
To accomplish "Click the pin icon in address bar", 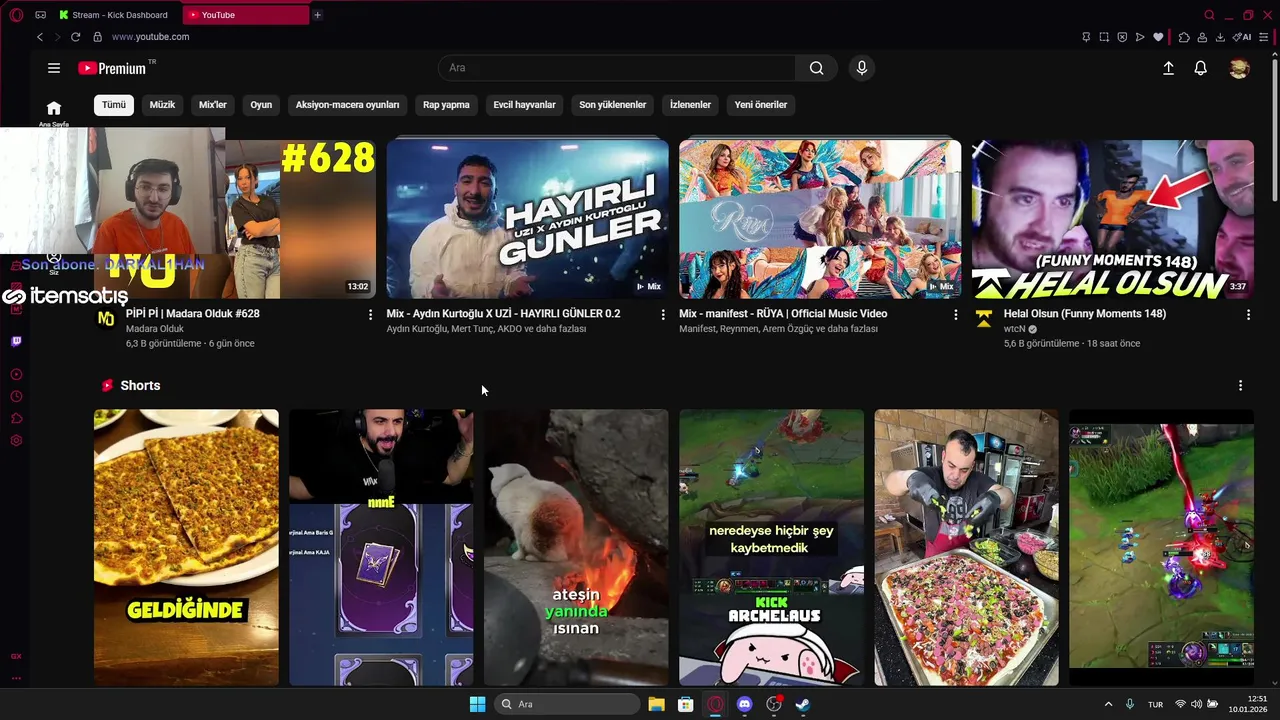I will 1086,37.
